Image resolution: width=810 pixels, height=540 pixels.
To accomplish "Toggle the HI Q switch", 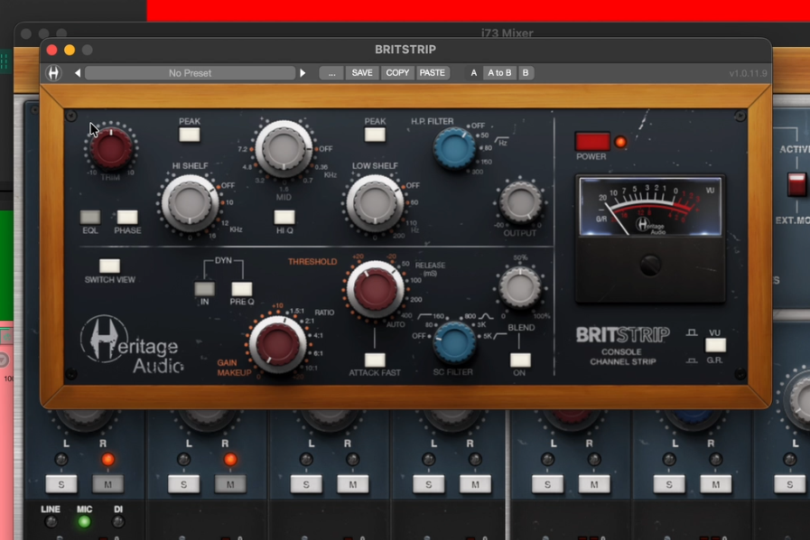I will tap(284, 217).
